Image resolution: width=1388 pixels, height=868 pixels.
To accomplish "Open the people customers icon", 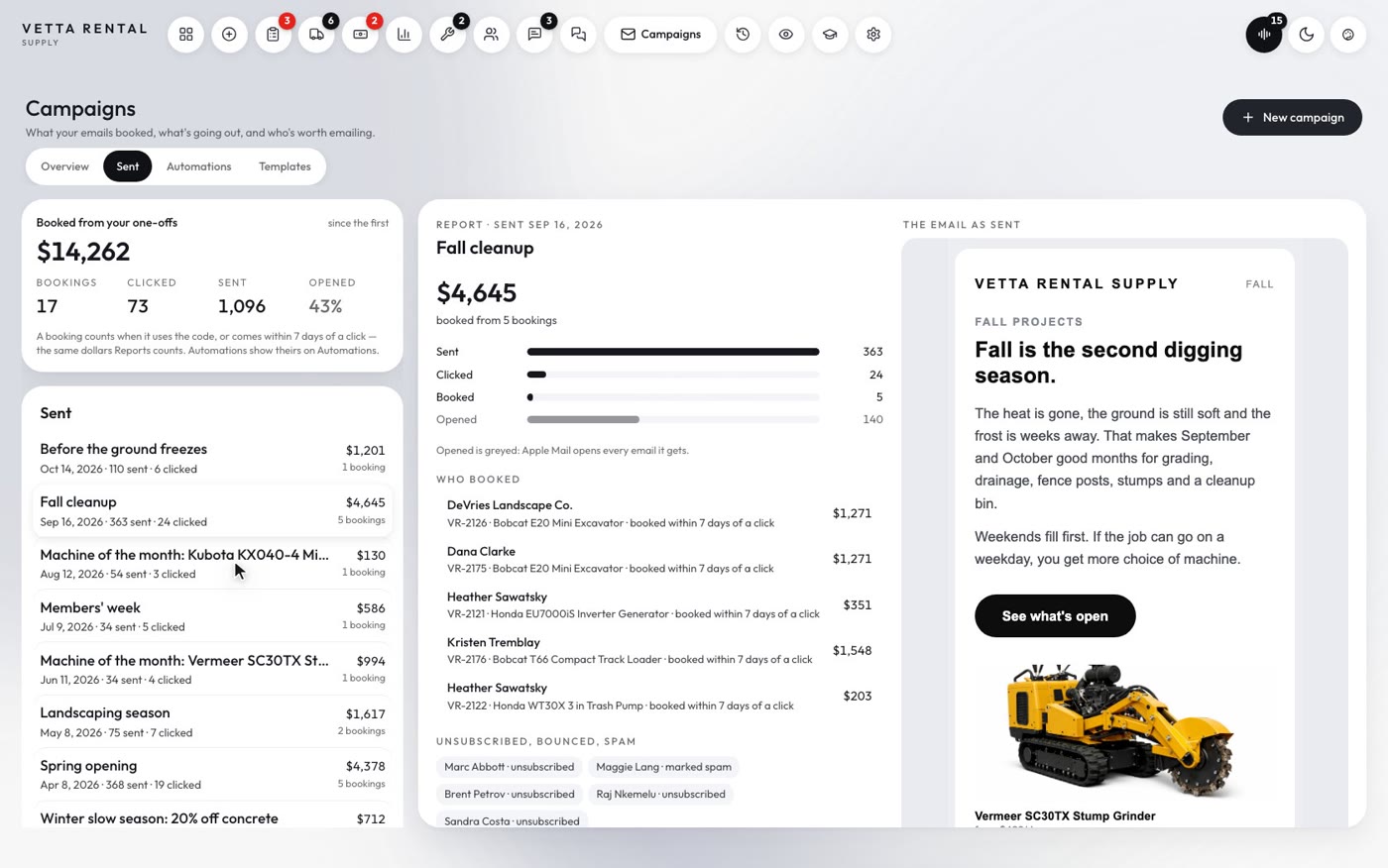I will (491, 35).
